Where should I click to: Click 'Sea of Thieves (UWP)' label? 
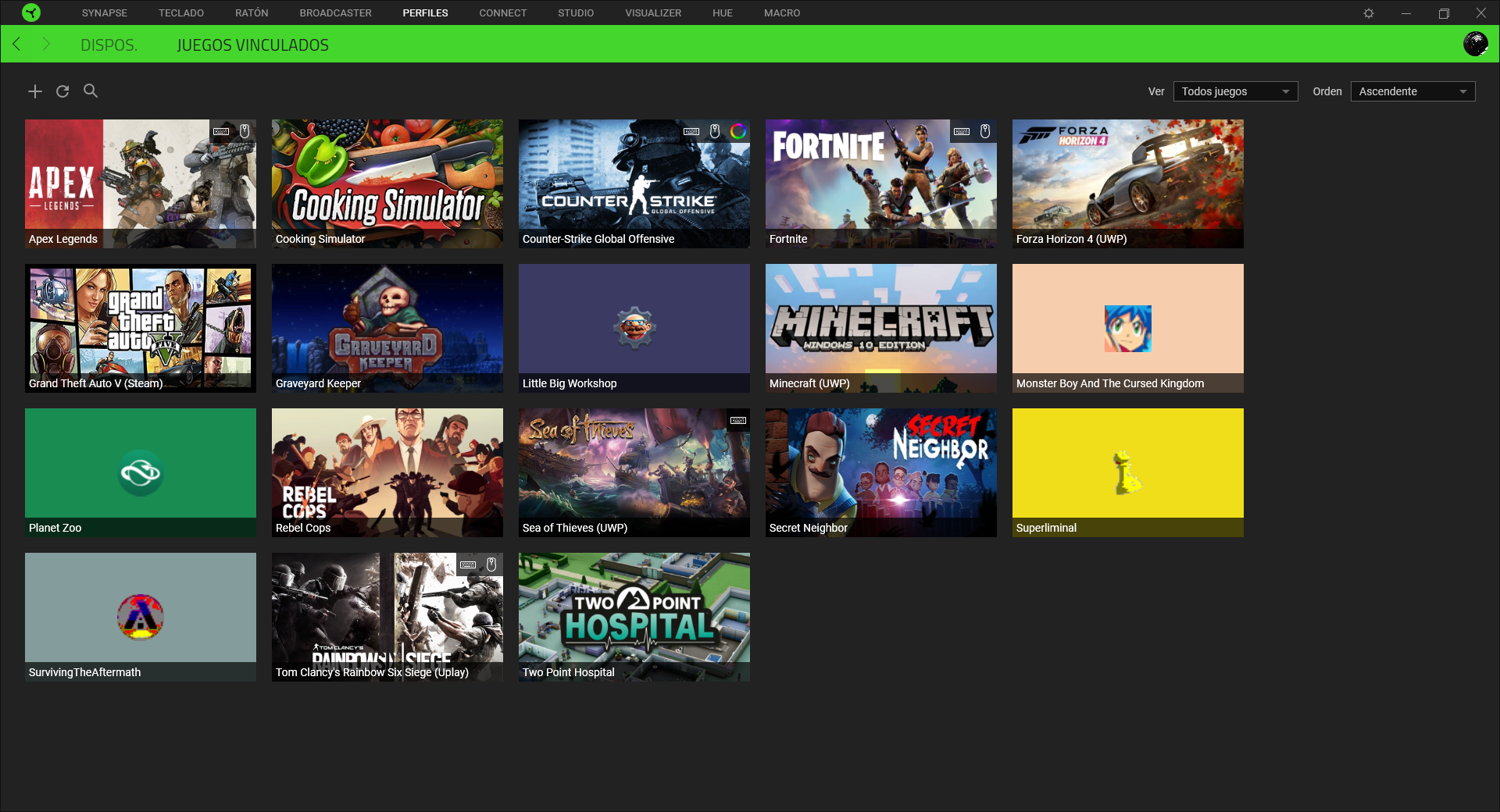(x=575, y=528)
